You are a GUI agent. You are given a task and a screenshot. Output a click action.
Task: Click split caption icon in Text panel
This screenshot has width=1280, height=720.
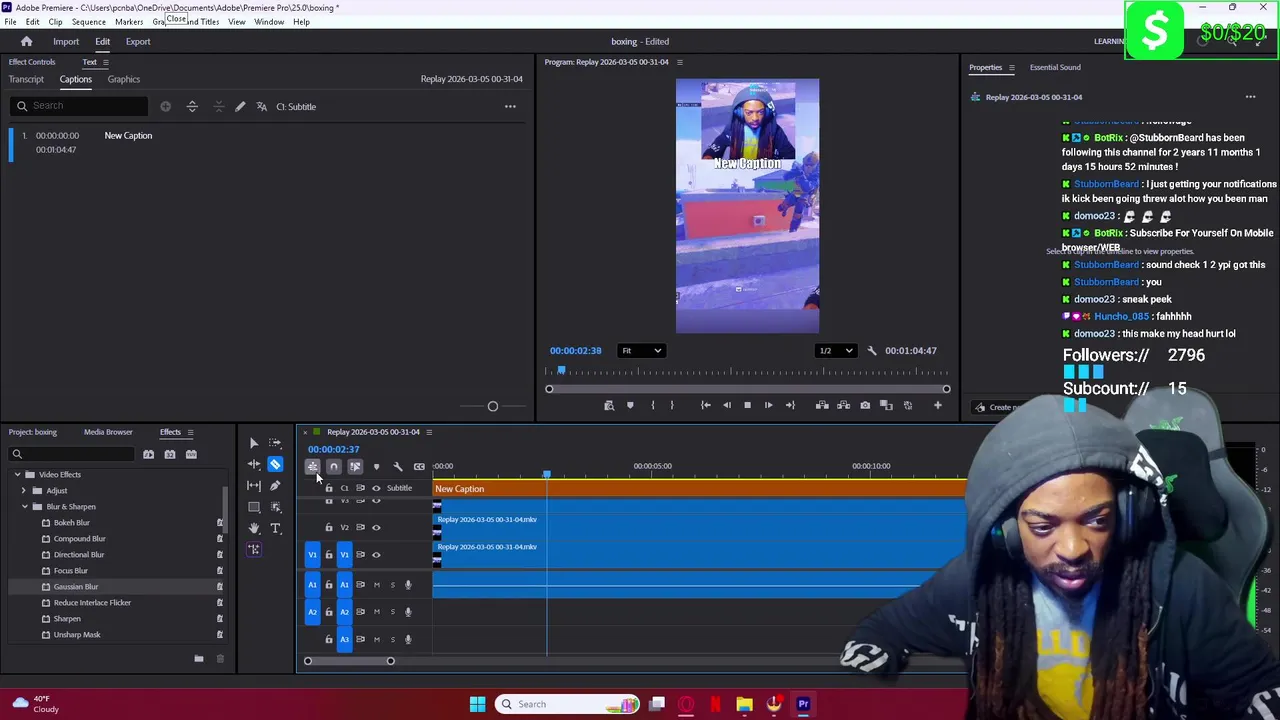(x=192, y=106)
